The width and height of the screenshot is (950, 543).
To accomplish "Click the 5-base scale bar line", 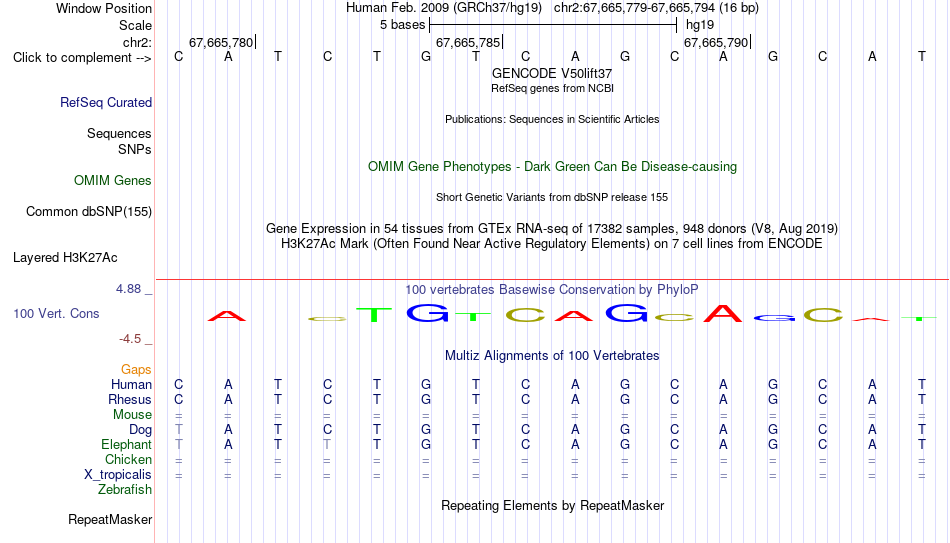I will (553, 25).
